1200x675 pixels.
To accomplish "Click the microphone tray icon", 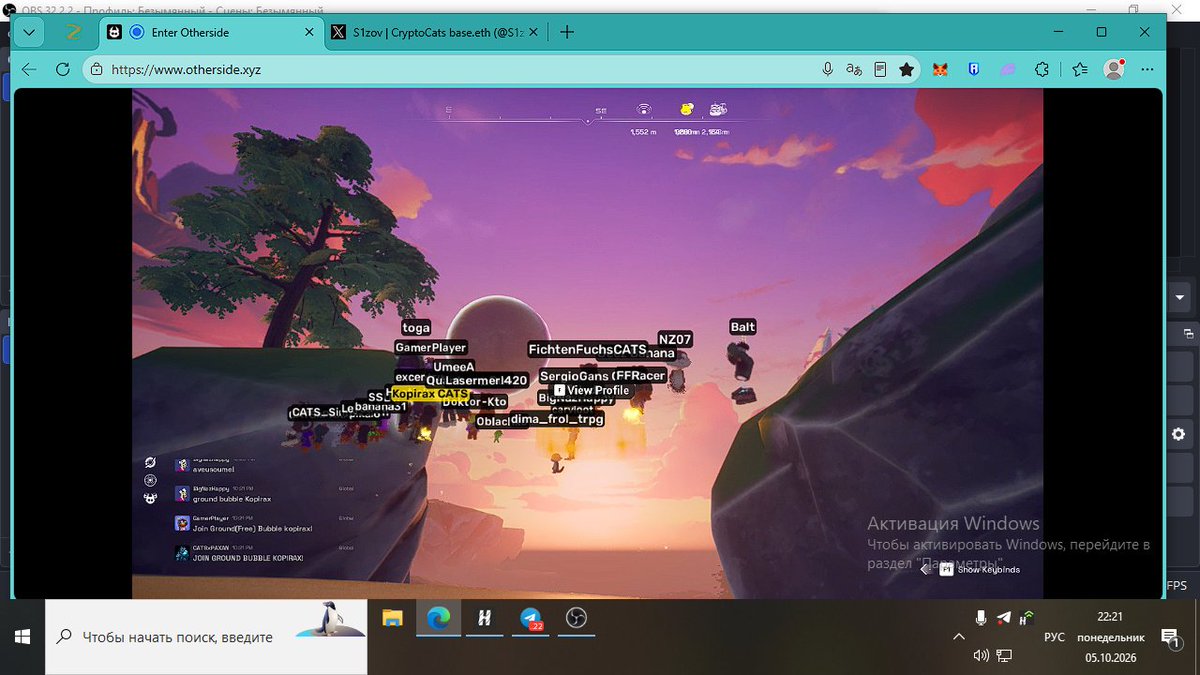I will pyautogui.click(x=982, y=619).
